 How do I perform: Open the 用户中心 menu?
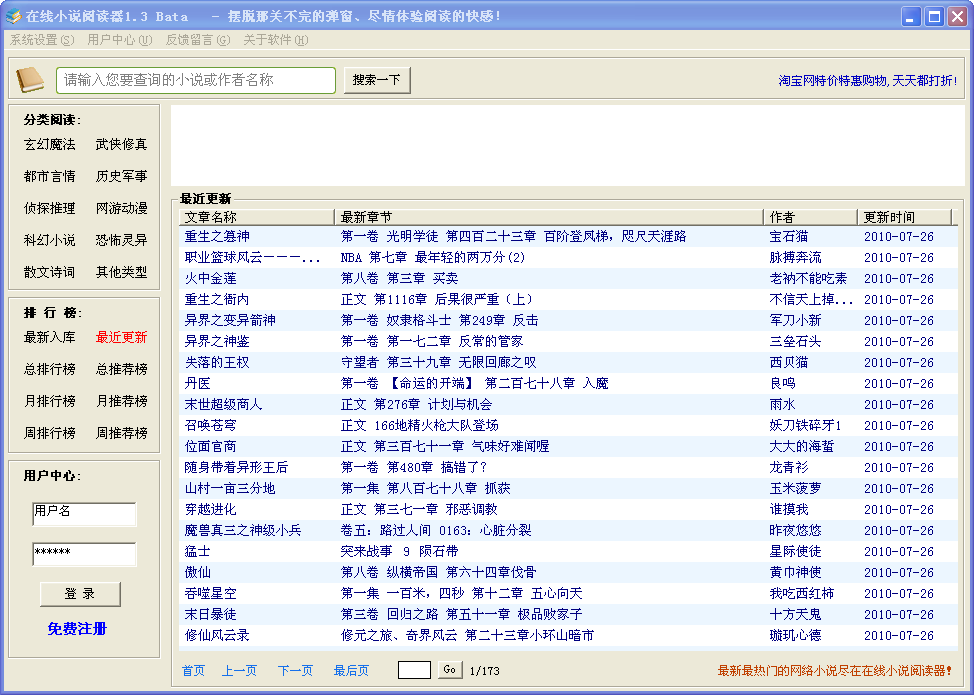point(120,40)
